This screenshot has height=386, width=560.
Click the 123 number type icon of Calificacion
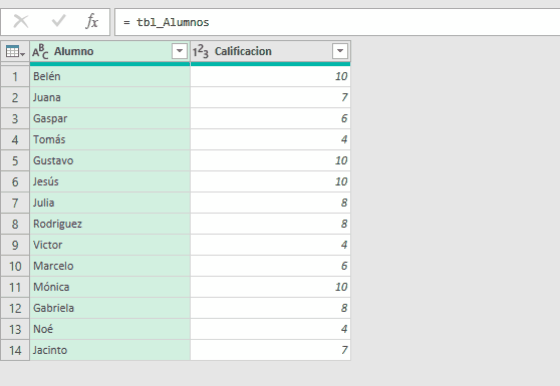200,52
